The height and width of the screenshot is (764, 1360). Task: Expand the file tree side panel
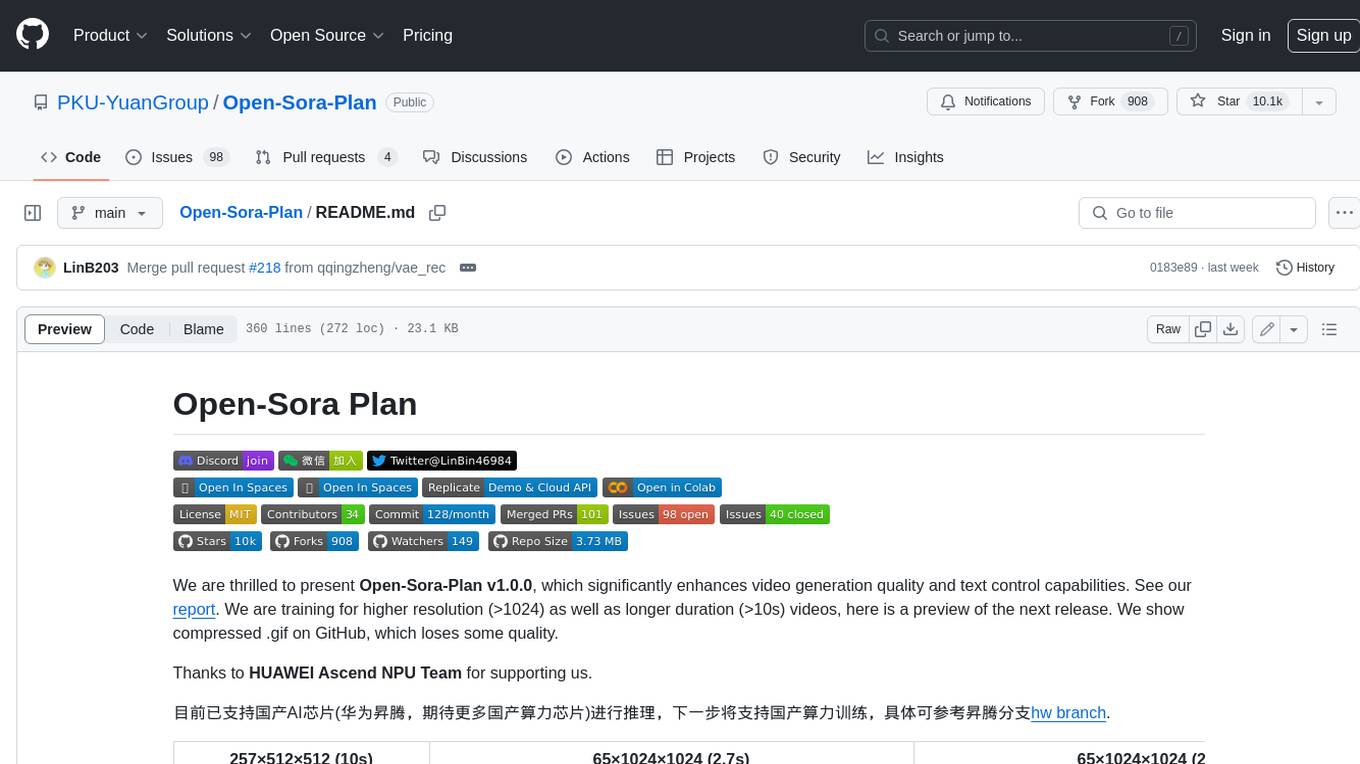[32, 213]
